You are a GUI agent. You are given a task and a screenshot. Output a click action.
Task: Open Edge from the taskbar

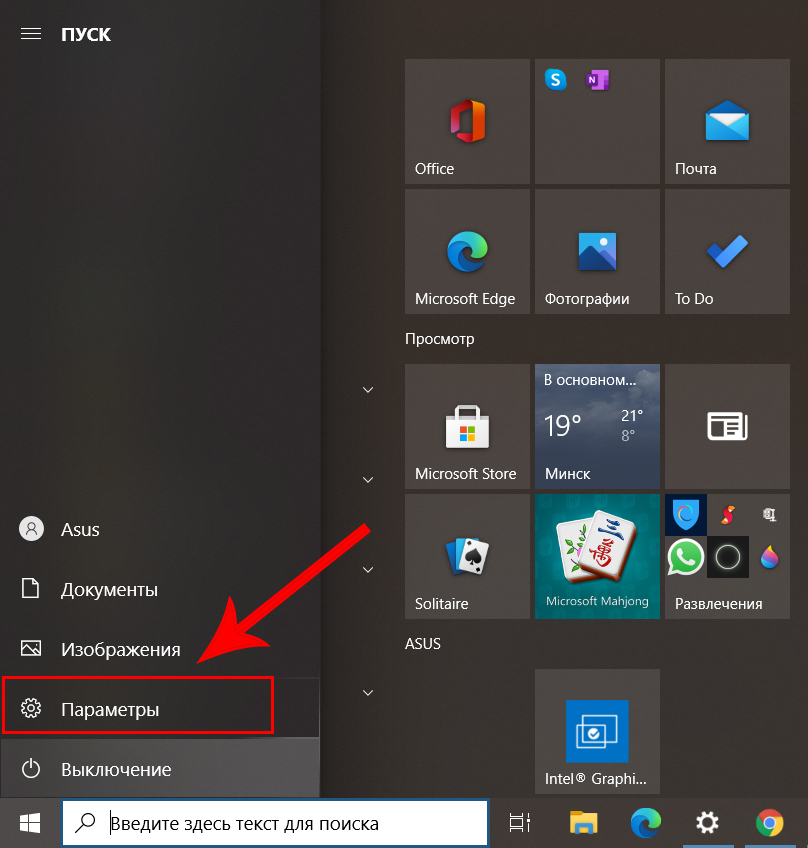point(646,823)
